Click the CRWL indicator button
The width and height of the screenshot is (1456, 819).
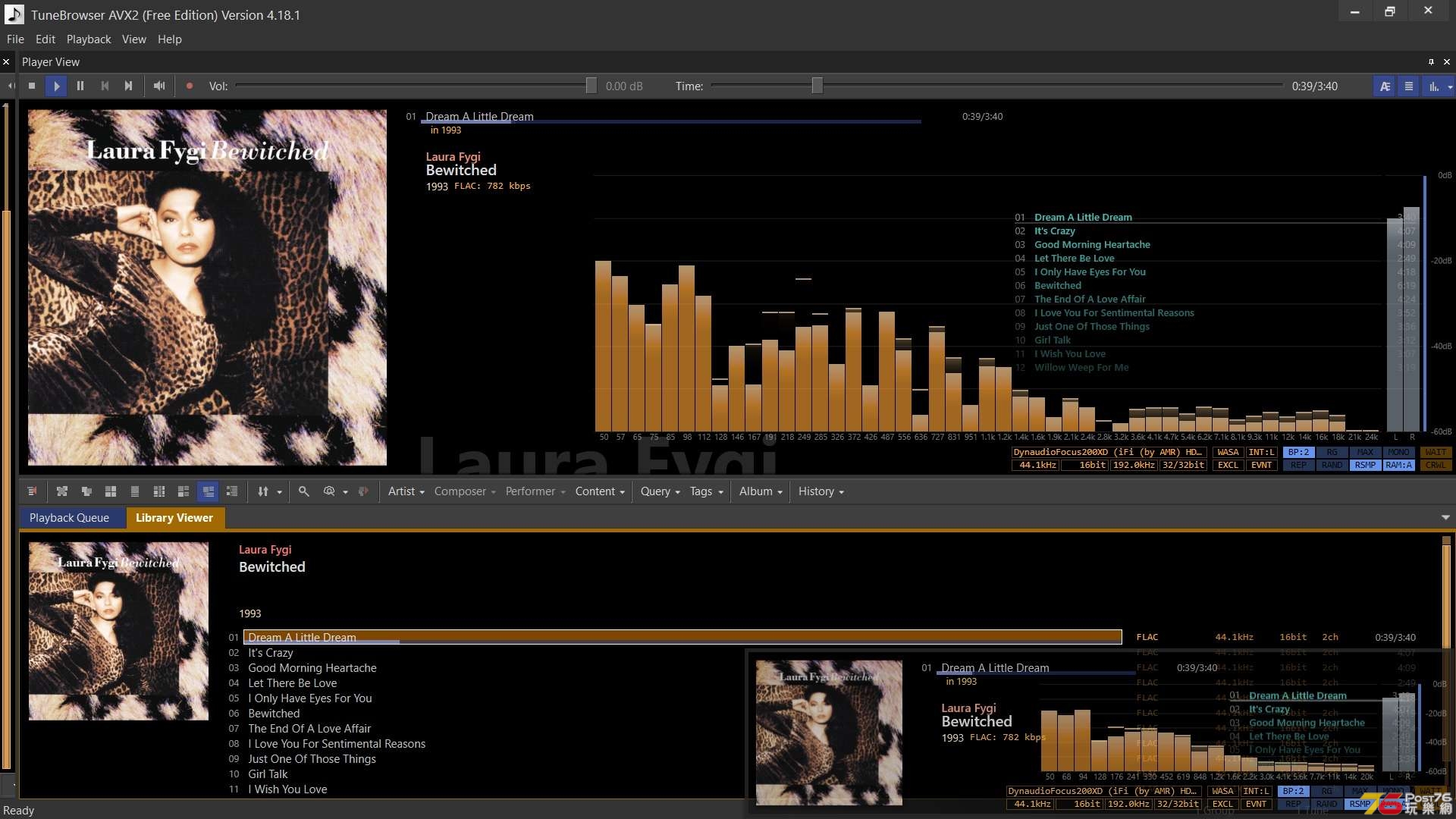pyautogui.click(x=1436, y=465)
